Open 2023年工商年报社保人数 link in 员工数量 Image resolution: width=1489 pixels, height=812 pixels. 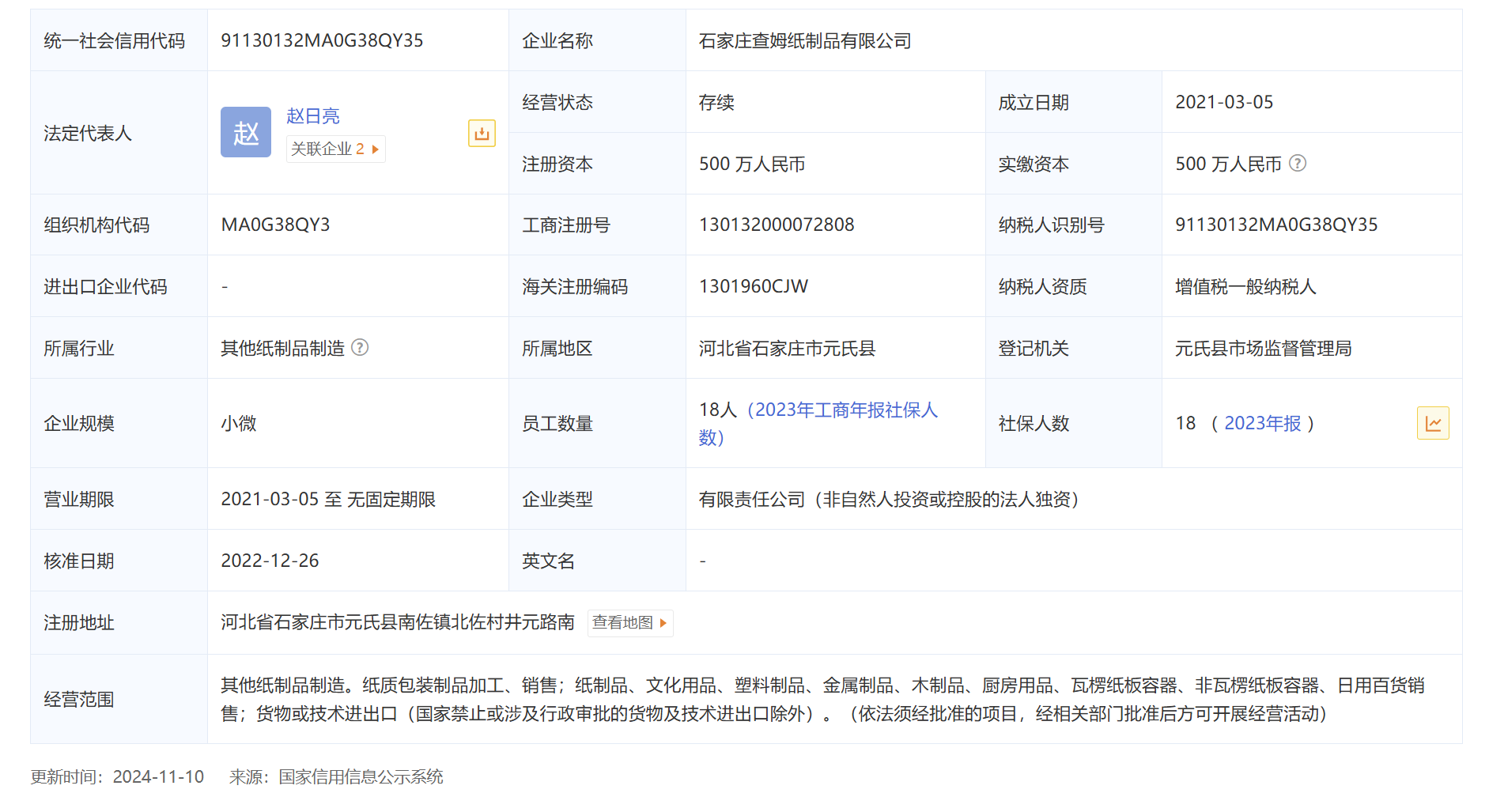[818, 423]
